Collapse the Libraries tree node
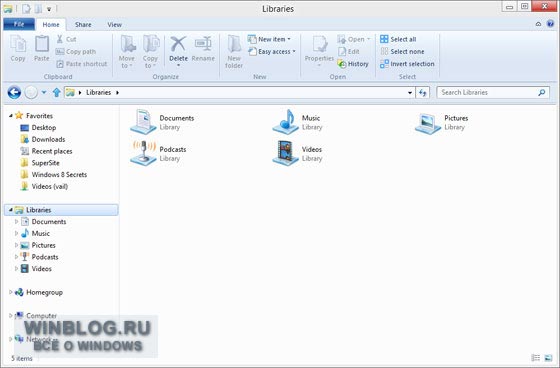 [x=10, y=210]
